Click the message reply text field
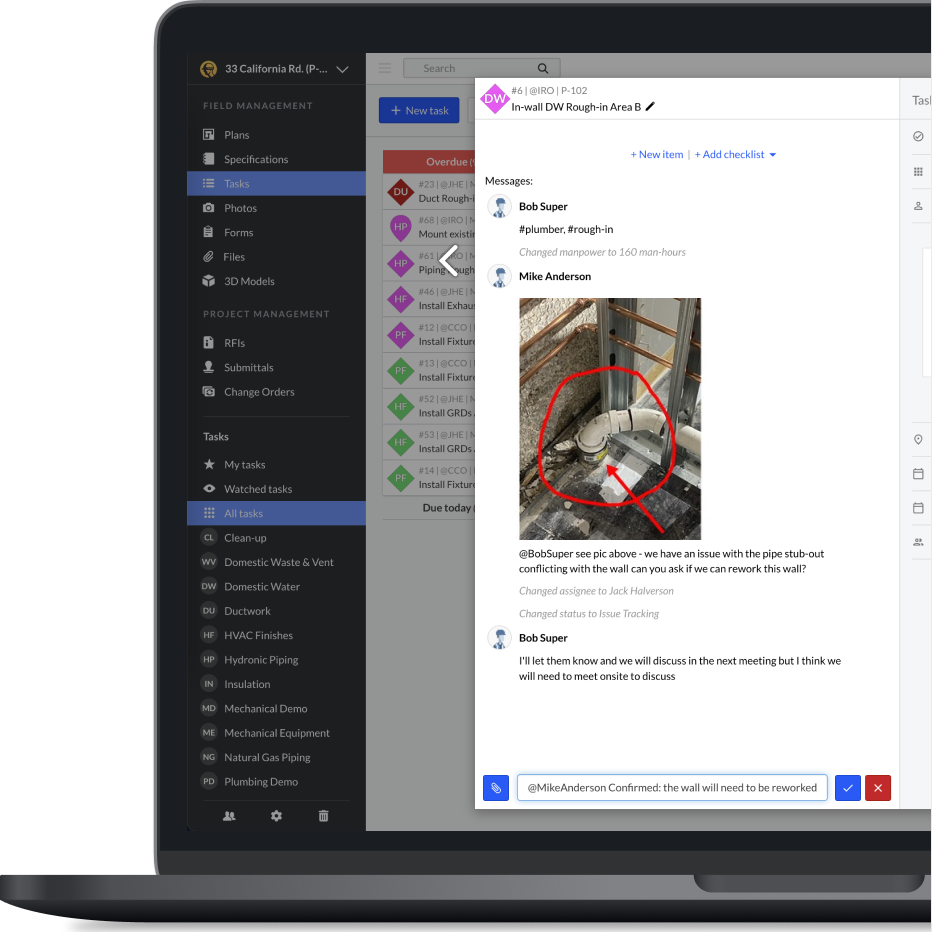 (x=671, y=788)
